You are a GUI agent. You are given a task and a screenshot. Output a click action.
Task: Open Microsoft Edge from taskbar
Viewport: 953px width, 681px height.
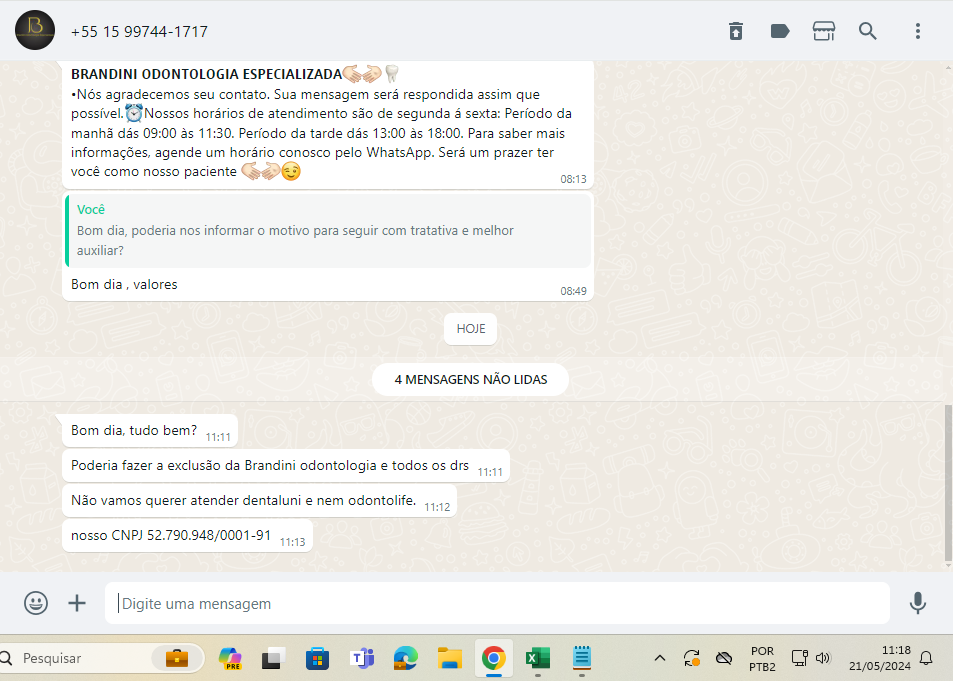(x=405, y=658)
